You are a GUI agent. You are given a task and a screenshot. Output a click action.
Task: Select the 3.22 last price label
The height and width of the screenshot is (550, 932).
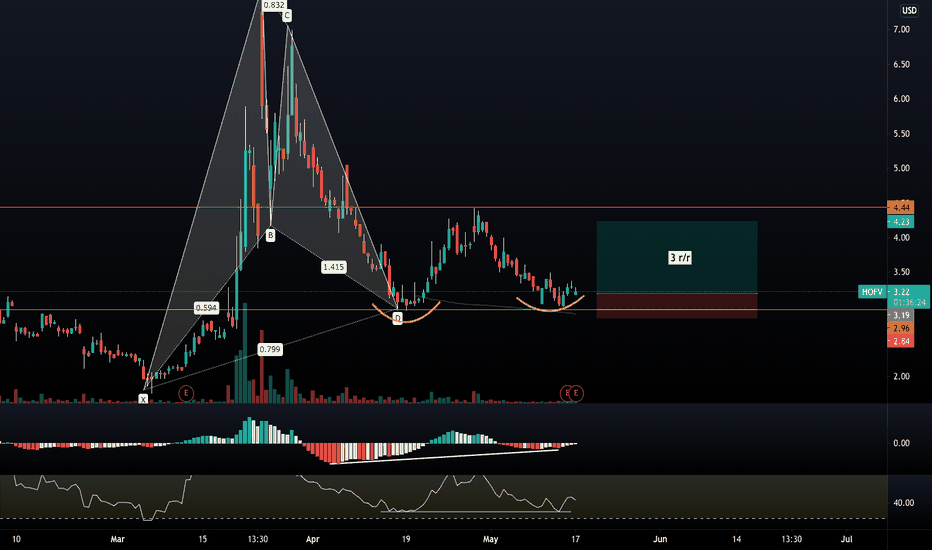[901, 292]
